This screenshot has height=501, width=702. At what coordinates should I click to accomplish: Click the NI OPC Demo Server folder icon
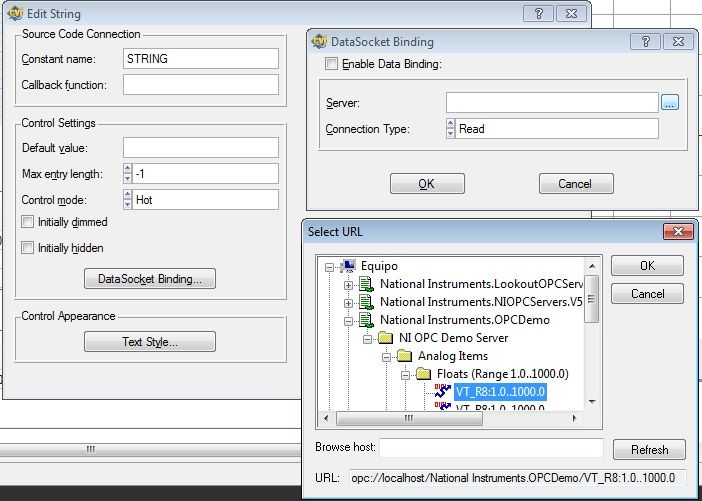pyautogui.click(x=385, y=338)
